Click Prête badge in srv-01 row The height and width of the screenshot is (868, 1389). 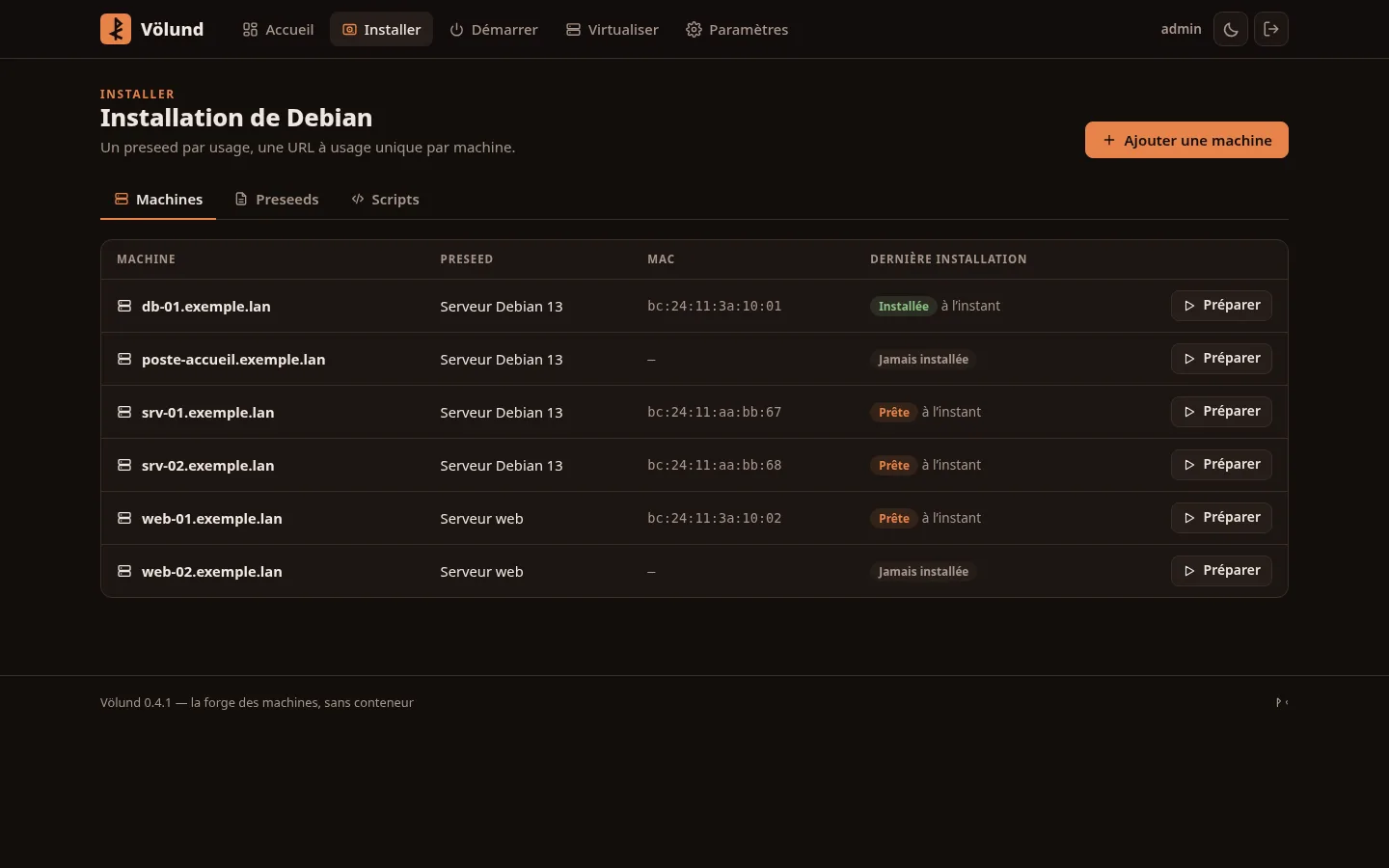[894, 412]
